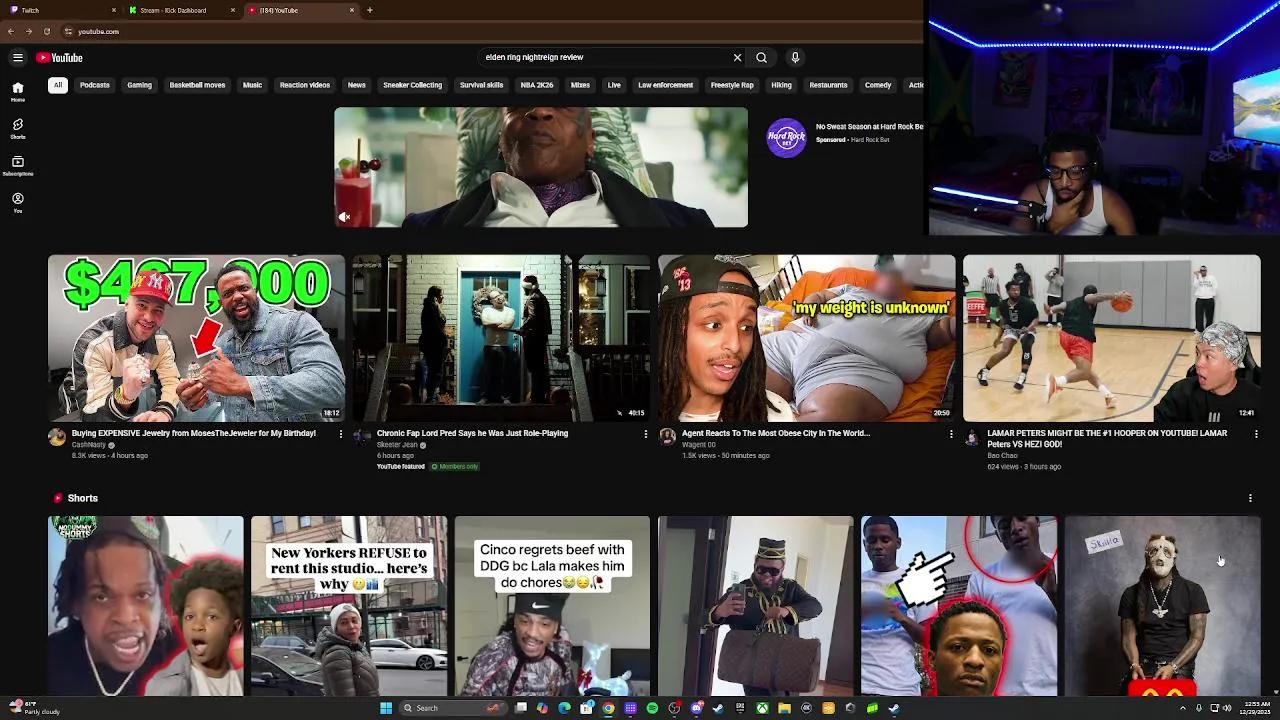Open Hard Rock Bet advertiser logo
The height and width of the screenshot is (720, 1280).
pos(786,138)
